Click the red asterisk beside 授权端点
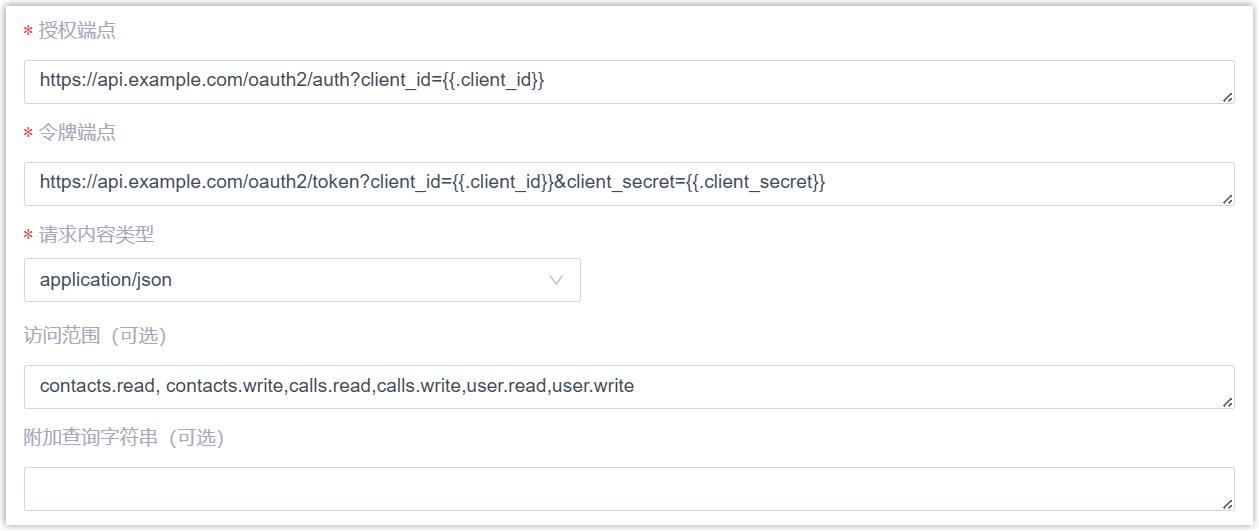 [x=29, y=32]
